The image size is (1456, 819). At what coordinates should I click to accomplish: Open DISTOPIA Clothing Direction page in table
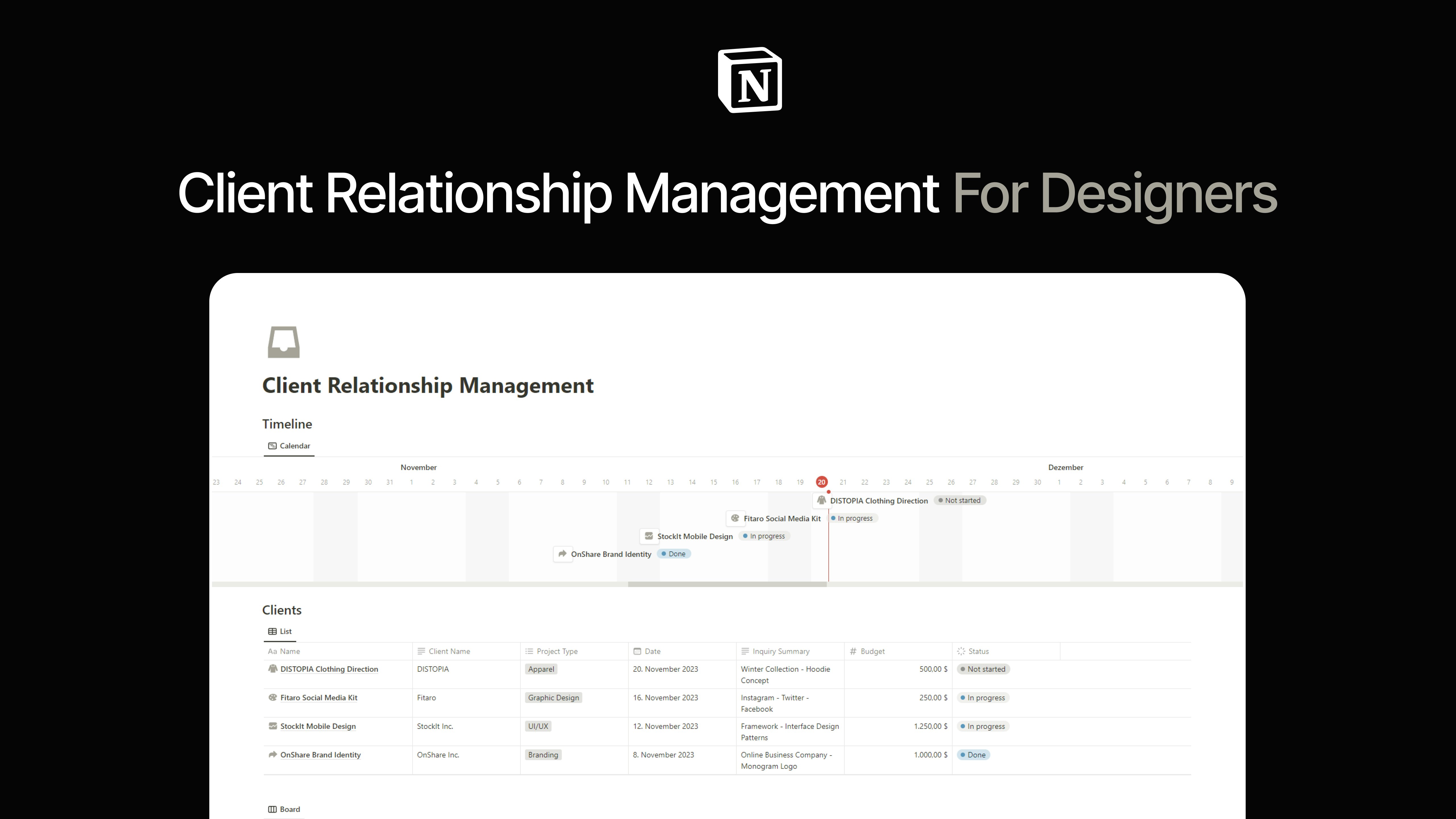coord(329,669)
